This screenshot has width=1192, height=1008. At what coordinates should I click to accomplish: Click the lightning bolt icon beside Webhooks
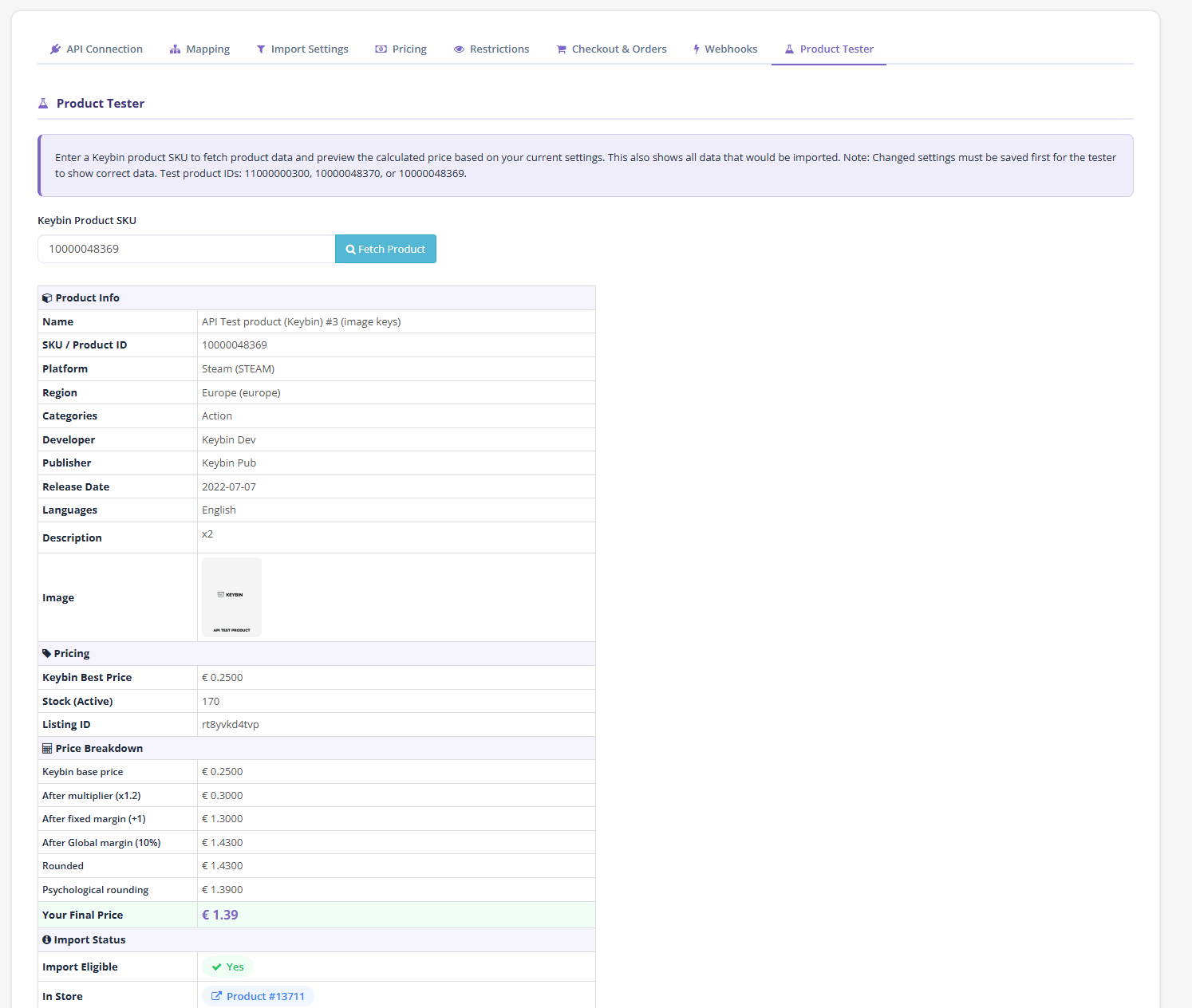click(x=696, y=49)
